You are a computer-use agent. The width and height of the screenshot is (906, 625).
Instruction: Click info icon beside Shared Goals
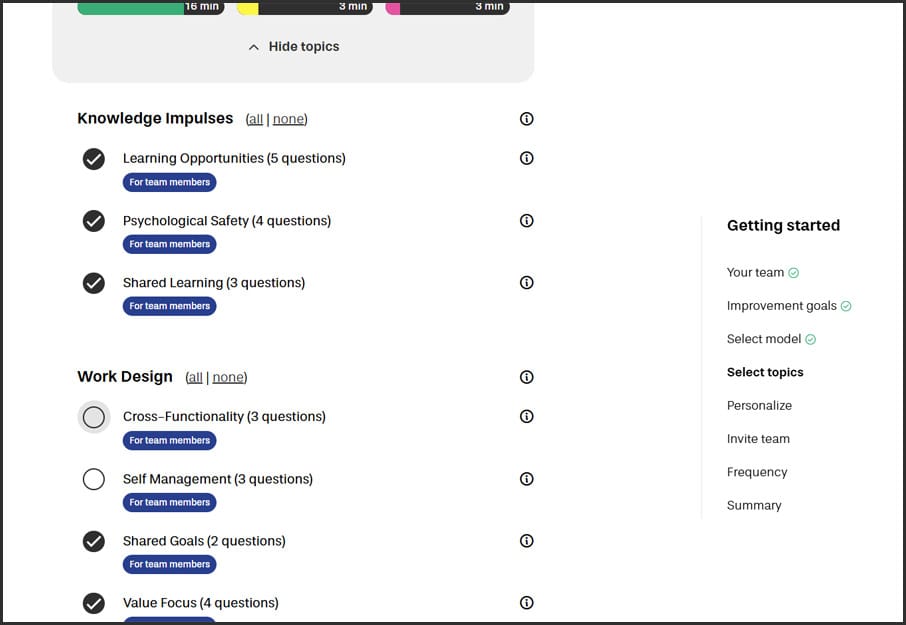[527, 541]
